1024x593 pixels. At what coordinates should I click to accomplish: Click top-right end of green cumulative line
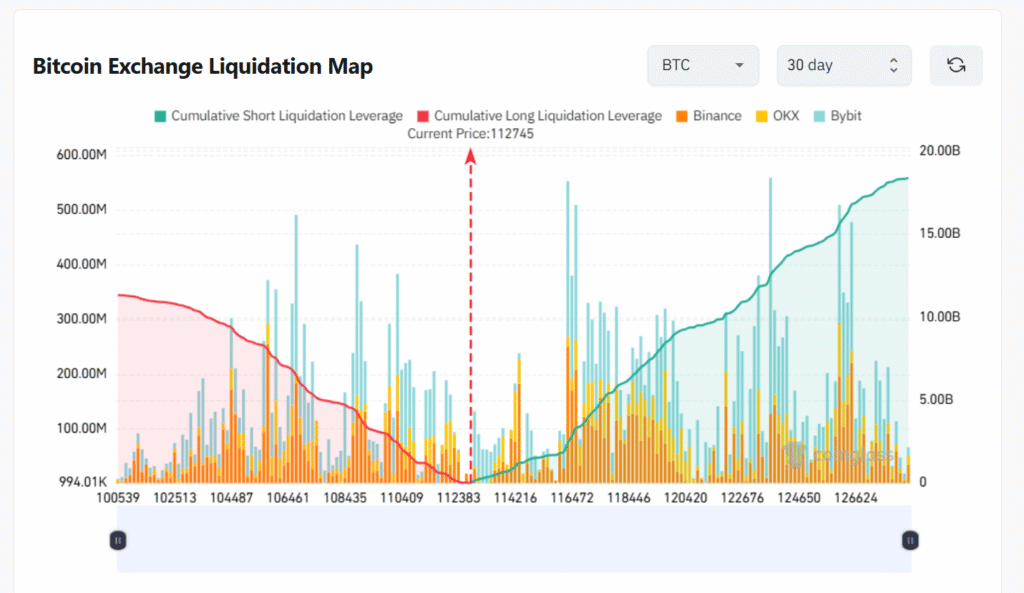[x=906, y=179]
